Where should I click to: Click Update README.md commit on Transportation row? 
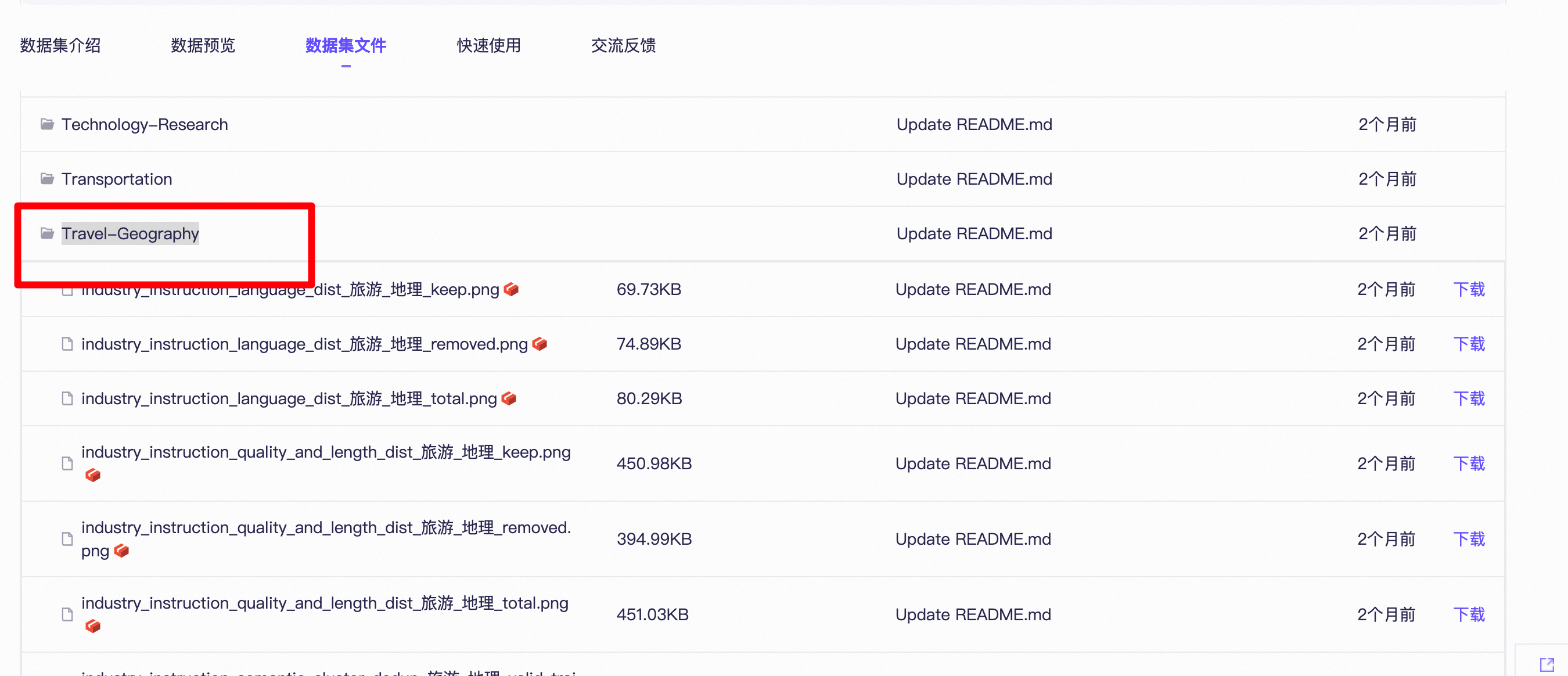[974, 179]
